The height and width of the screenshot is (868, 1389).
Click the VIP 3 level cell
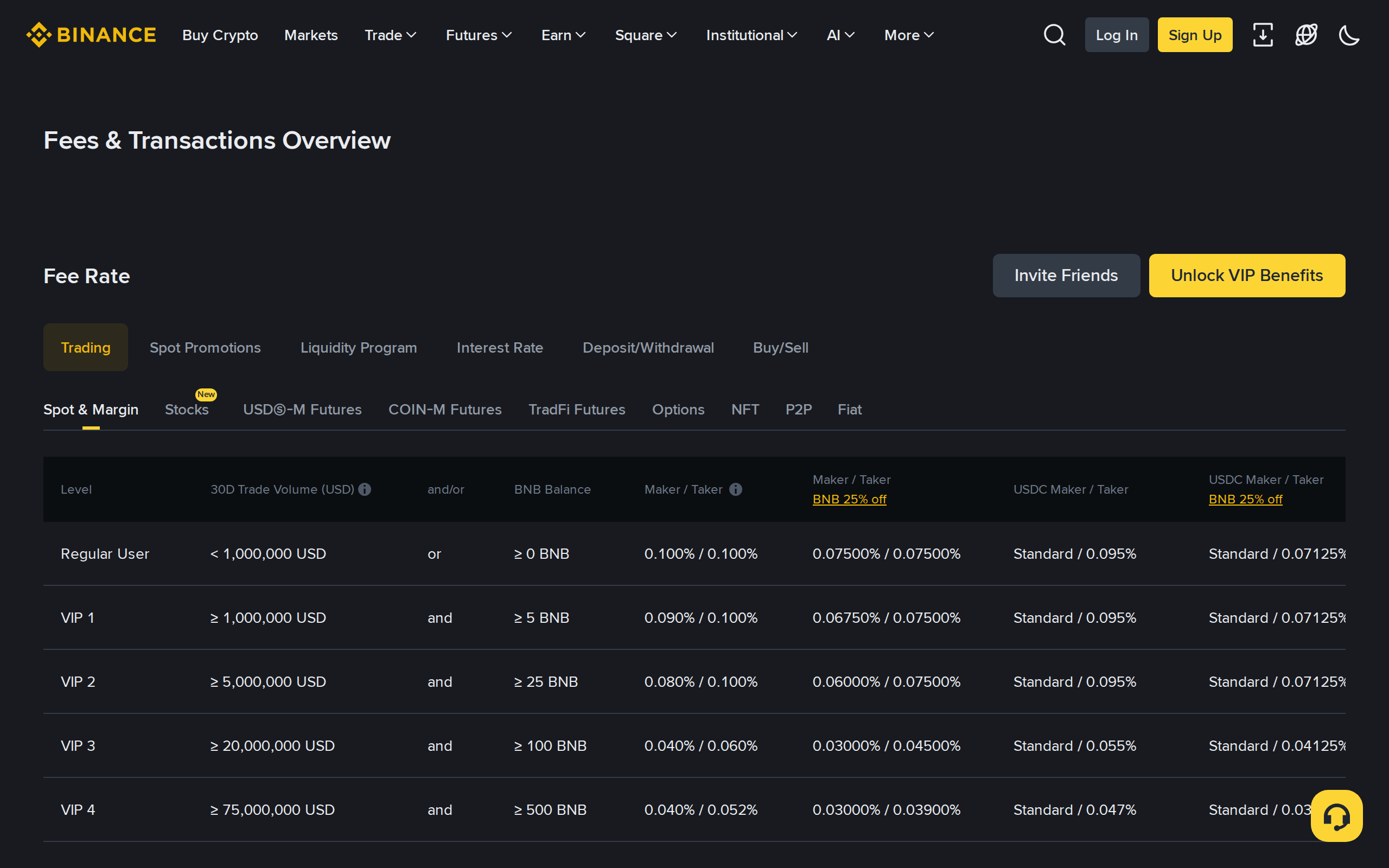click(x=78, y=746)
